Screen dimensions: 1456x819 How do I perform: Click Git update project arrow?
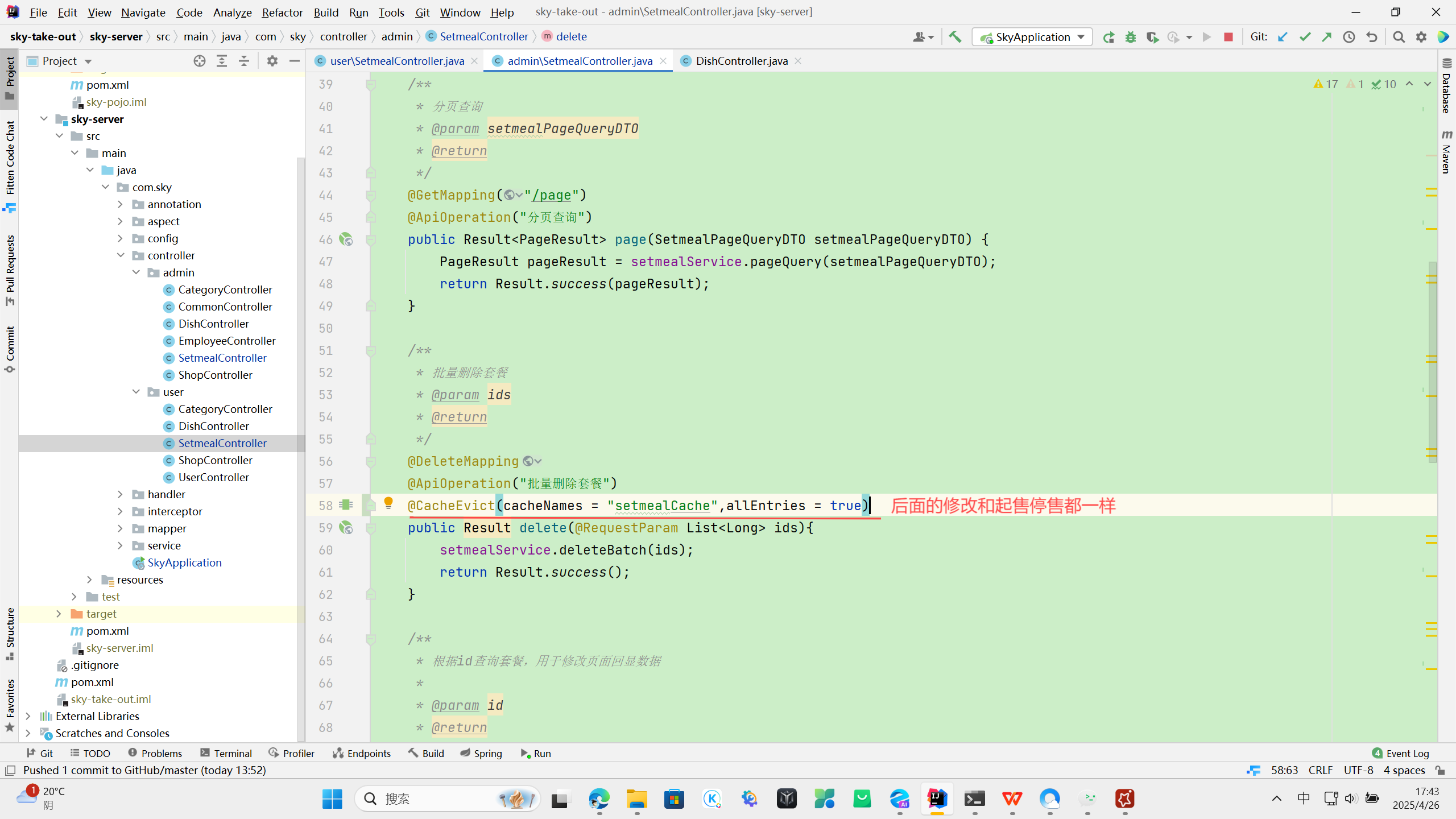click(1283, 37)
